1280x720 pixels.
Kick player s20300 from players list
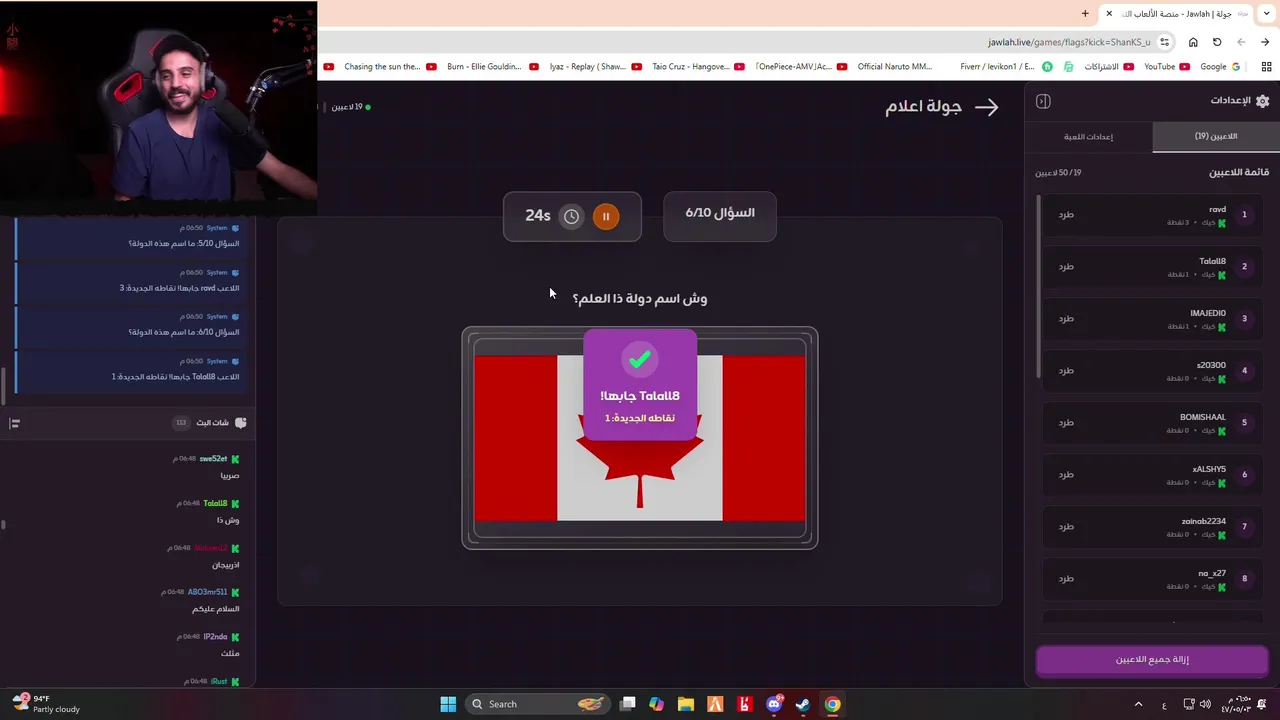pos(1066,371)
